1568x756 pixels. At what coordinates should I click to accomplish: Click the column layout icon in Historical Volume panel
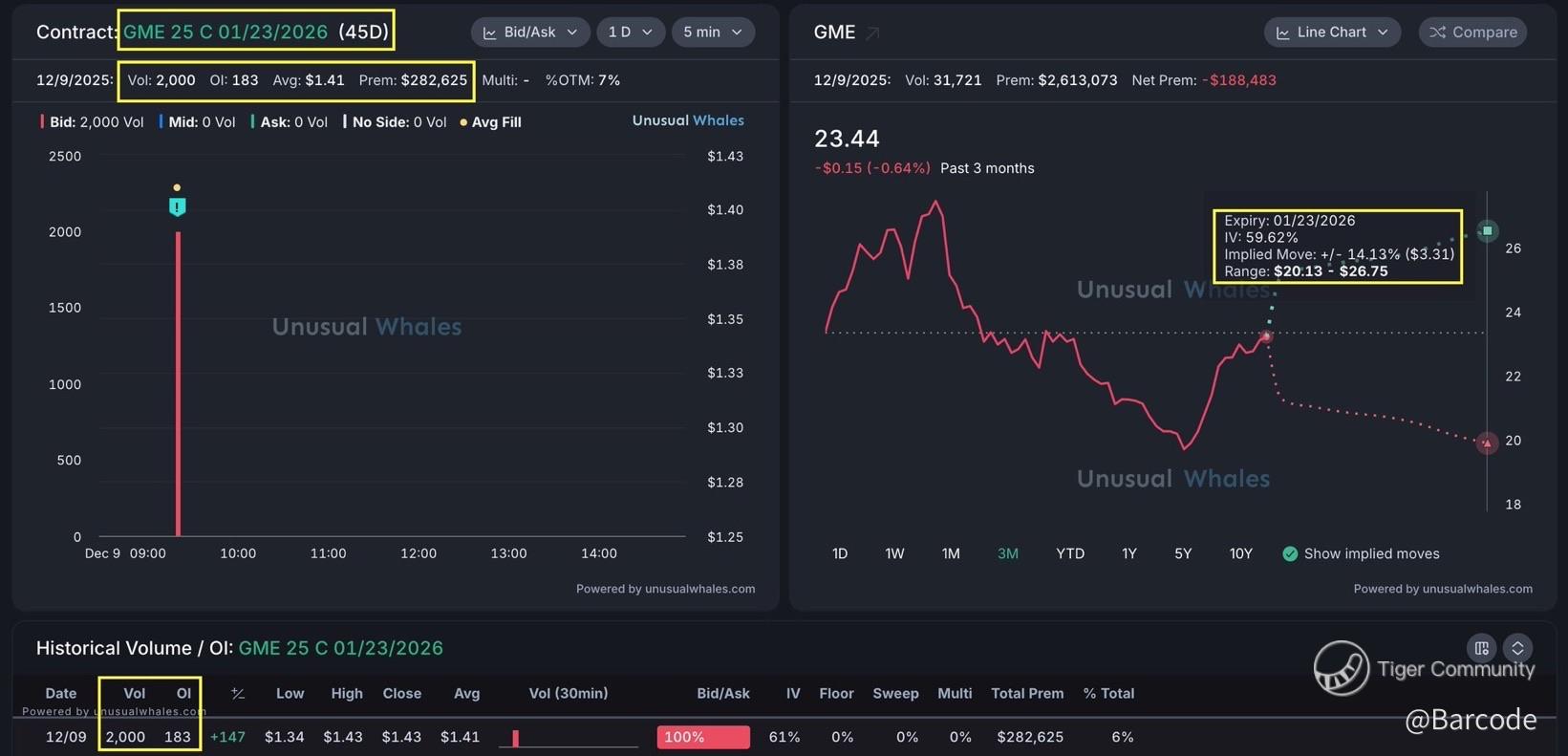coord(1482,648)
